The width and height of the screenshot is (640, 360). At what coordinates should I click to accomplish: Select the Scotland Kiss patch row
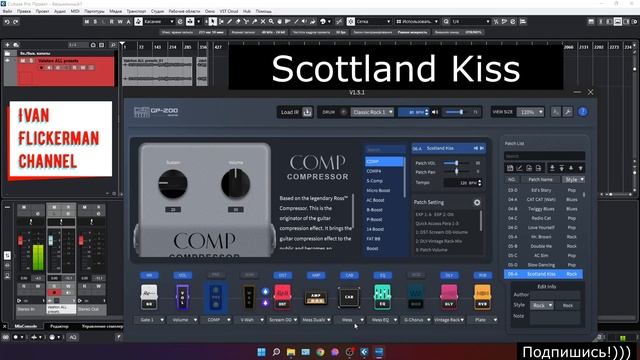tap(543, 274)
